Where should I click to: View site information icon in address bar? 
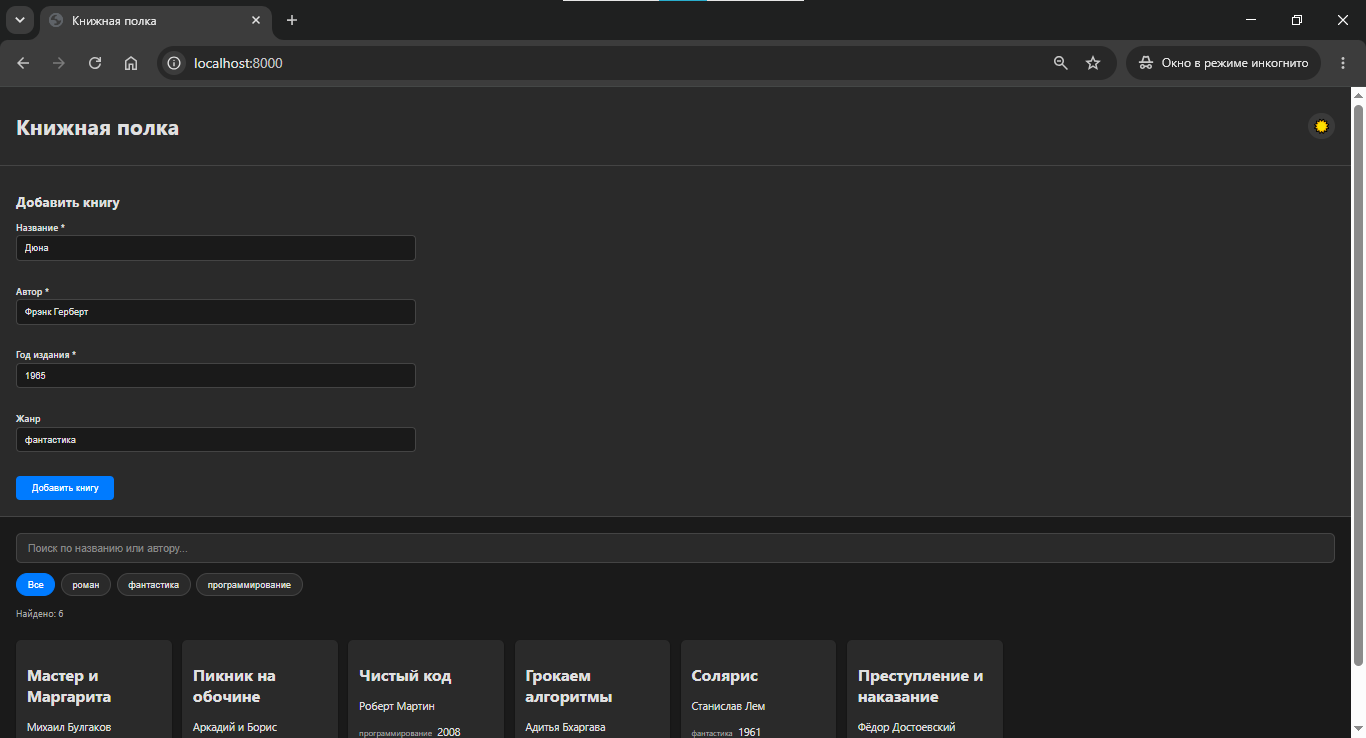(174, 63)
